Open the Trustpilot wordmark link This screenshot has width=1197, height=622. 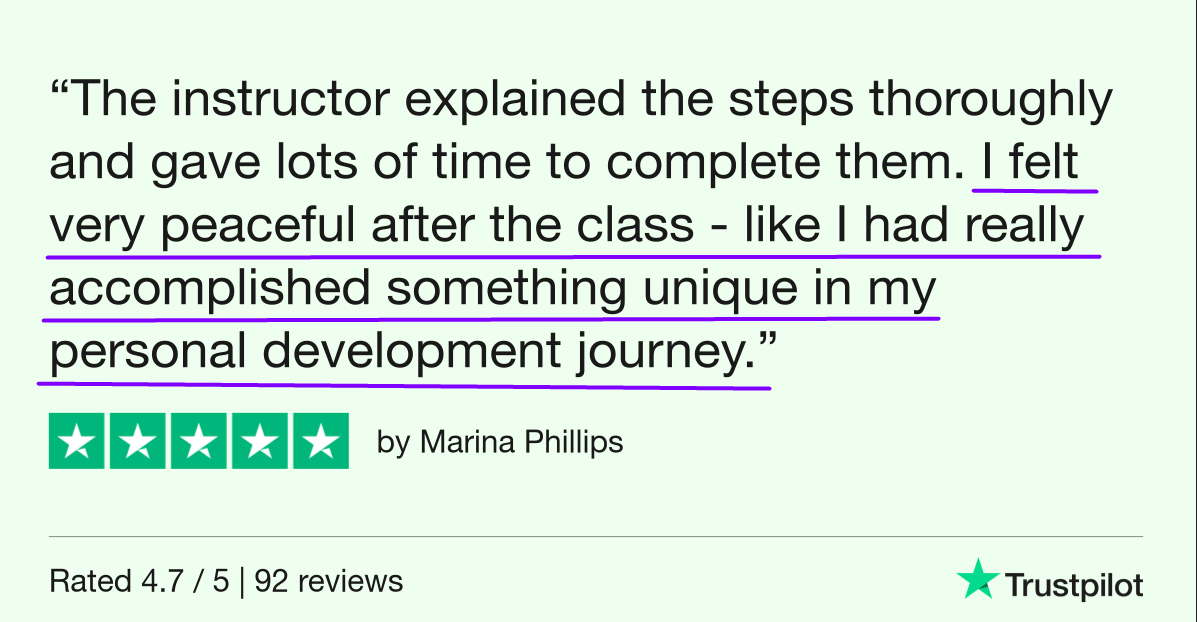point(1073,585)
